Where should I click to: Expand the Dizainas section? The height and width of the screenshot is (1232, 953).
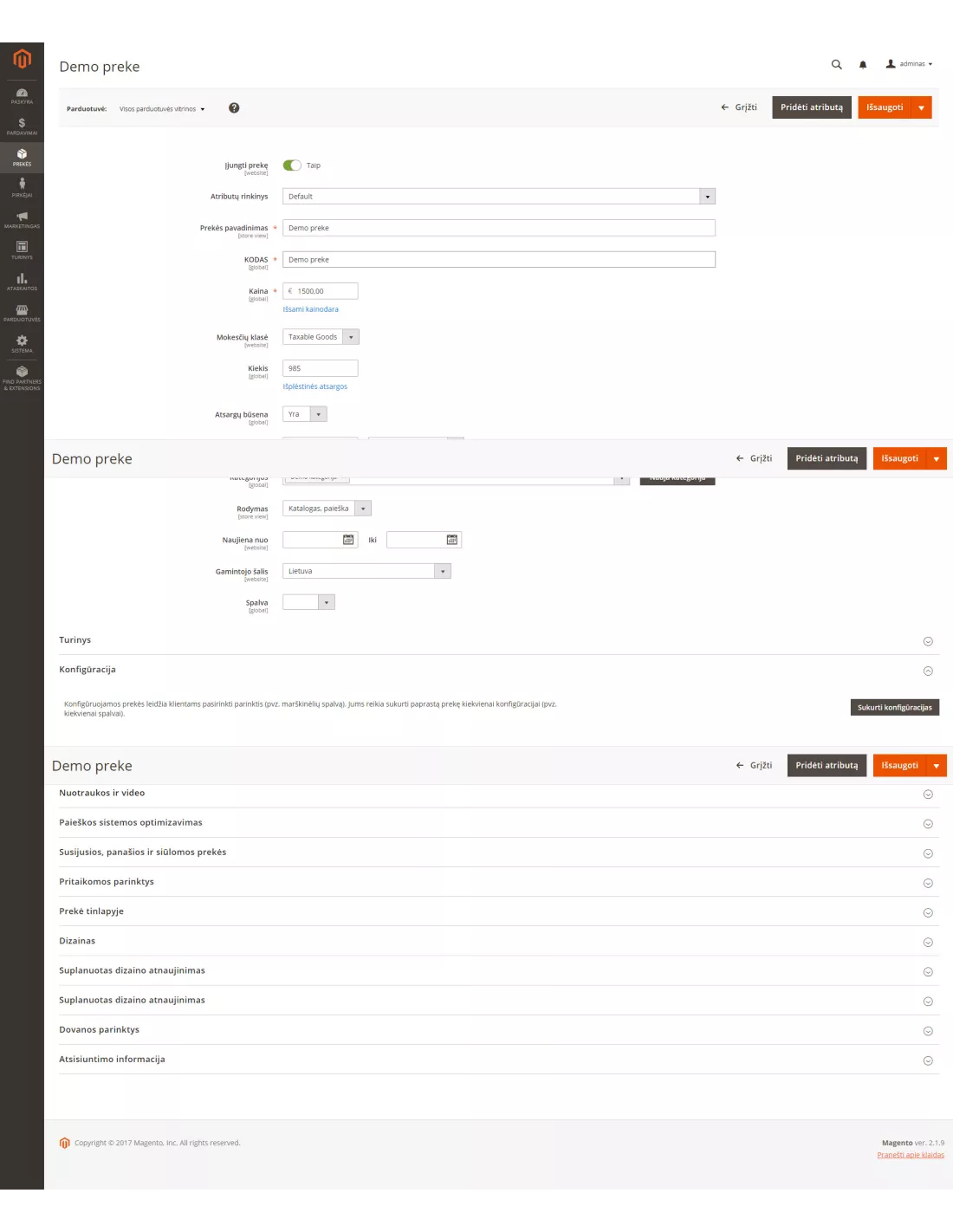coord(499,941)
